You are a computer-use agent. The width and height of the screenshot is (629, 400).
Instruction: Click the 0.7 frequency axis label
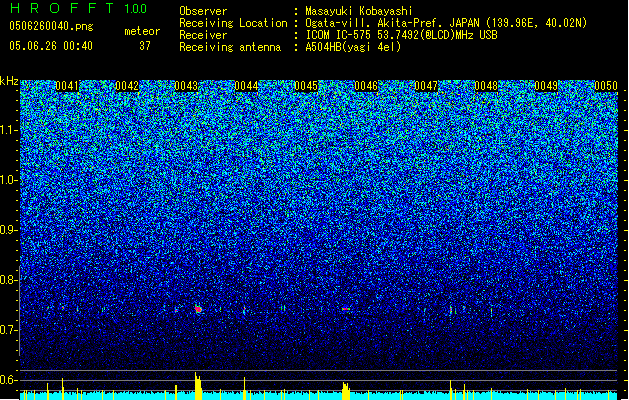[9, 330]
